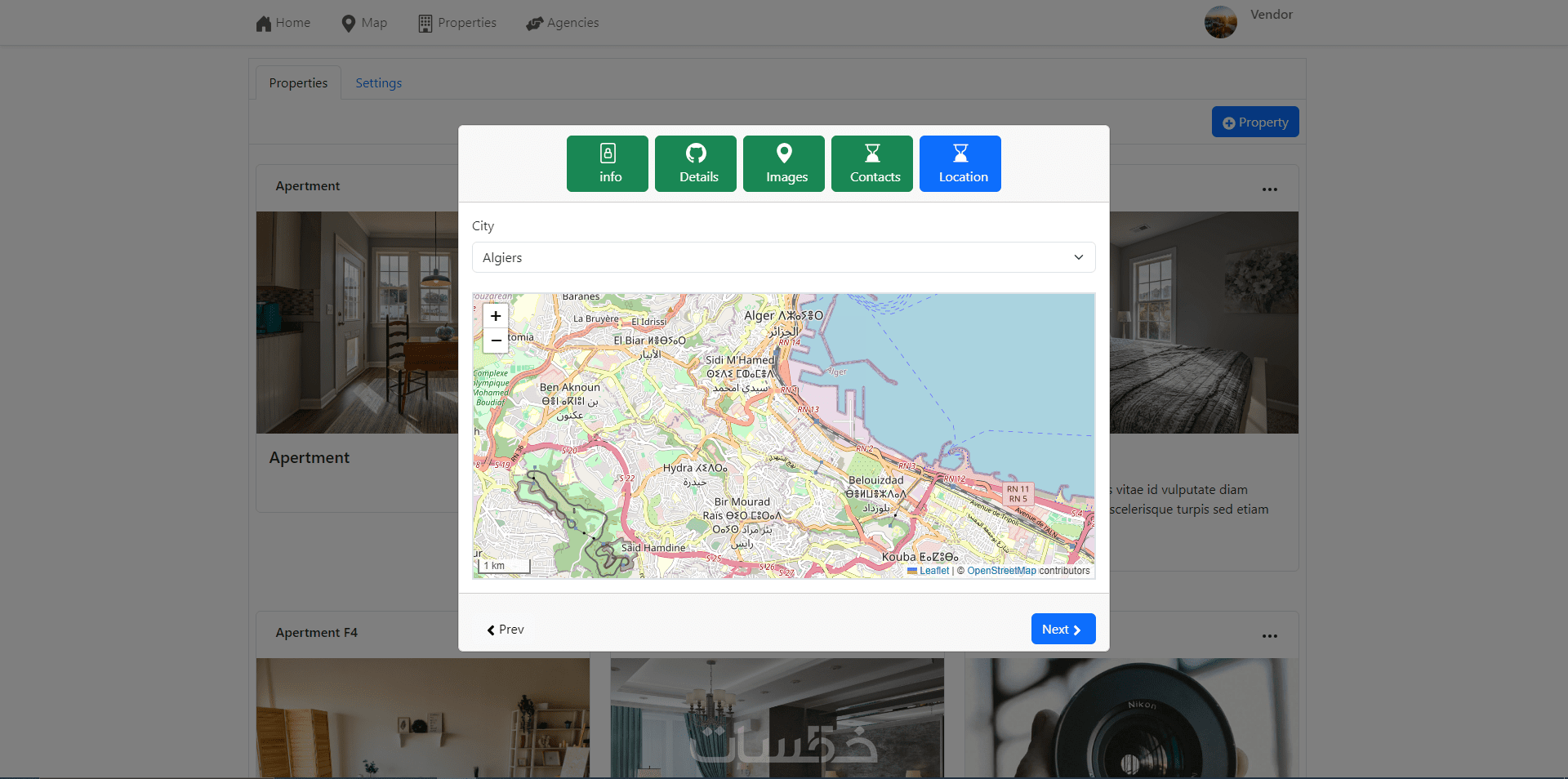Zoom out on the map
This screenshot has height=779, width=1568.
coord(496,341)
